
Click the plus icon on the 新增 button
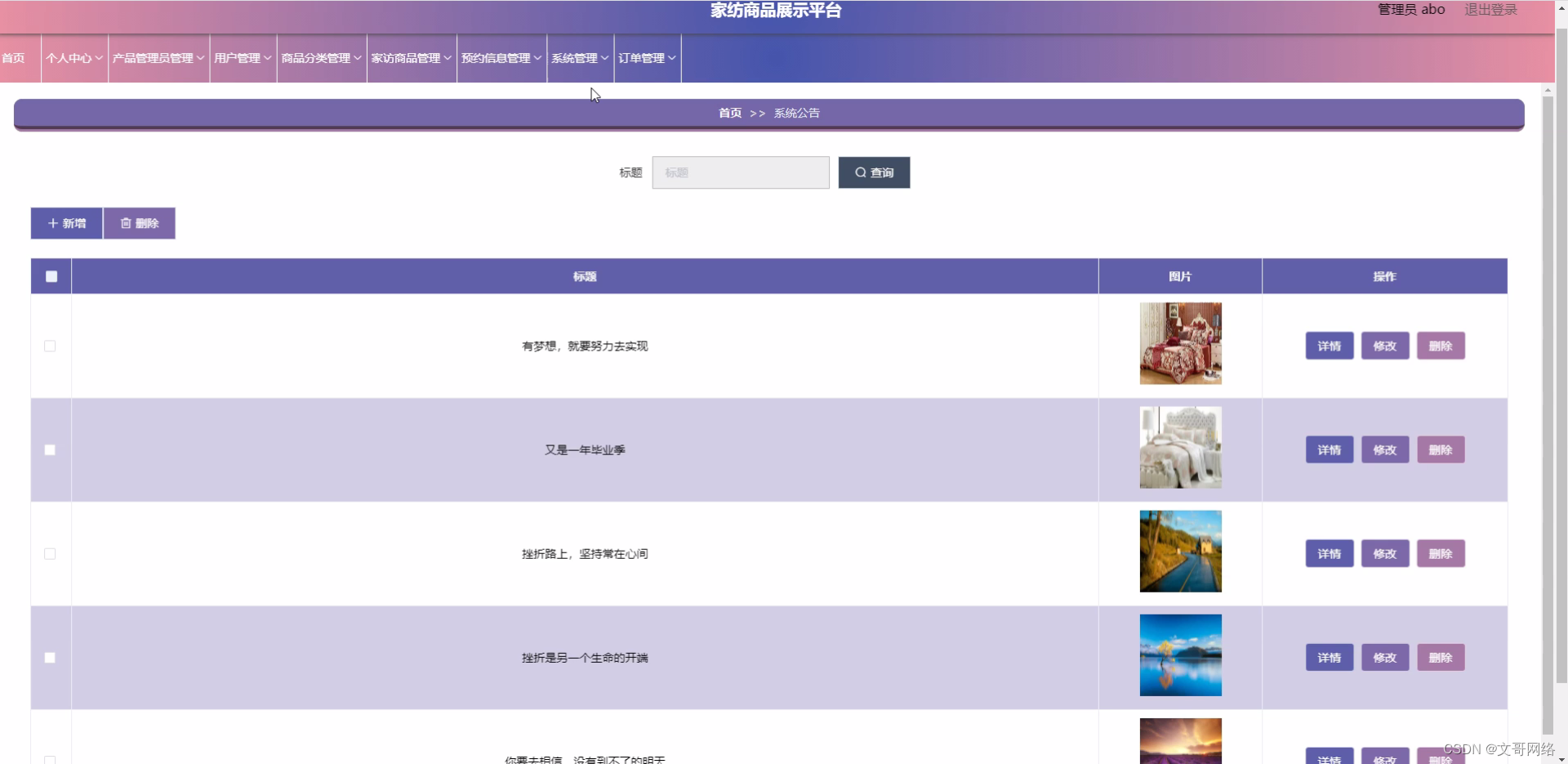click(55, 223)
